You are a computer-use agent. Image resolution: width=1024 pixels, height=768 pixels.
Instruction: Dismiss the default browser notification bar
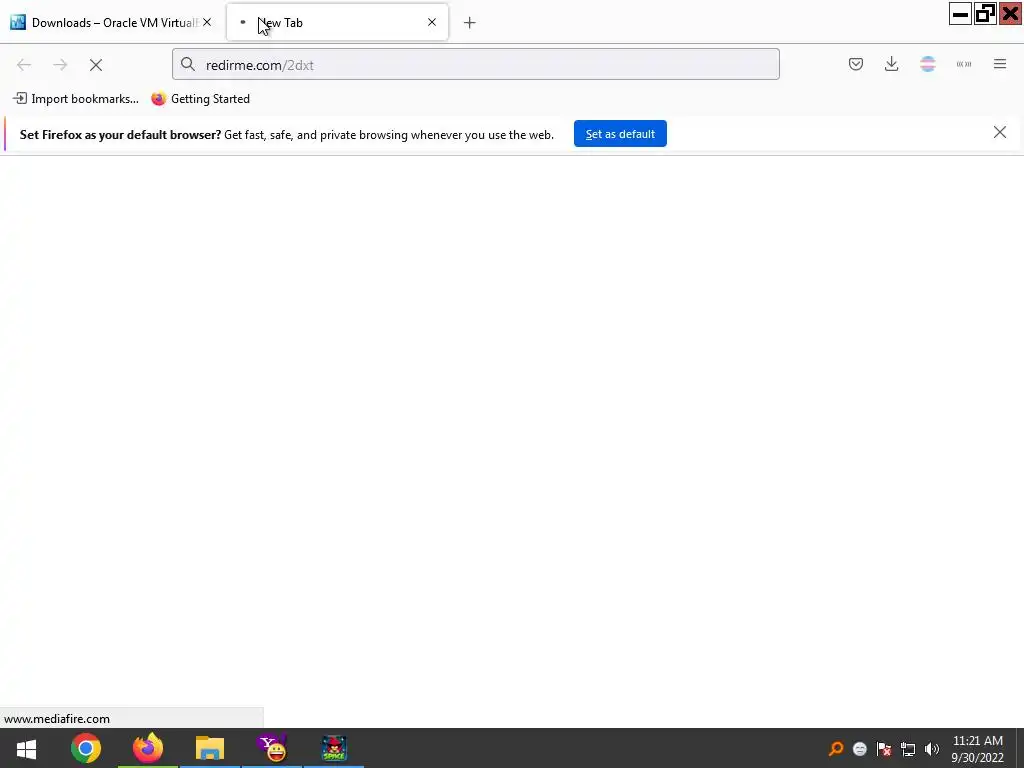(1000, 133)
